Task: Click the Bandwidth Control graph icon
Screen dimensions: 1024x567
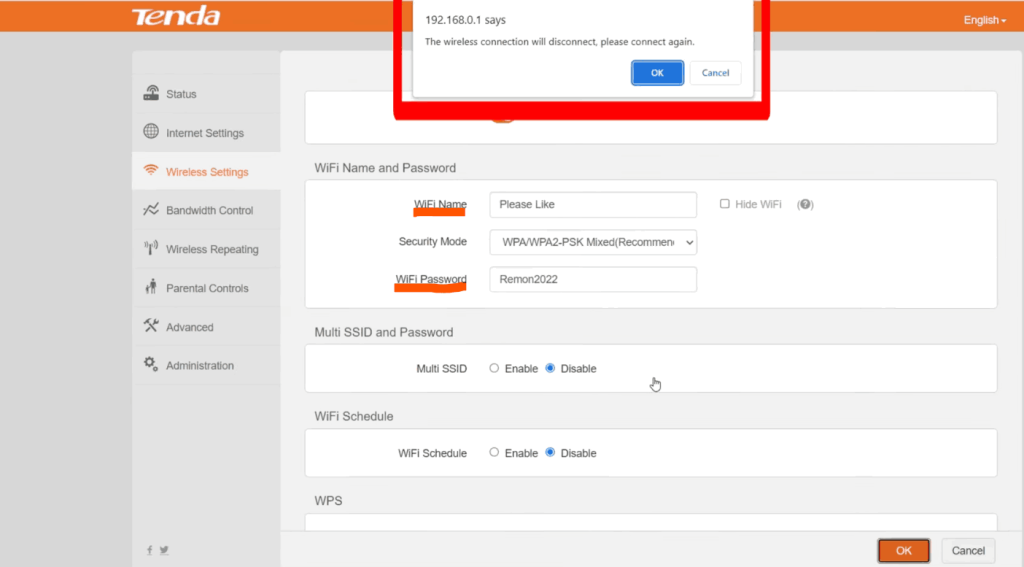Action: tap(151, 210)
